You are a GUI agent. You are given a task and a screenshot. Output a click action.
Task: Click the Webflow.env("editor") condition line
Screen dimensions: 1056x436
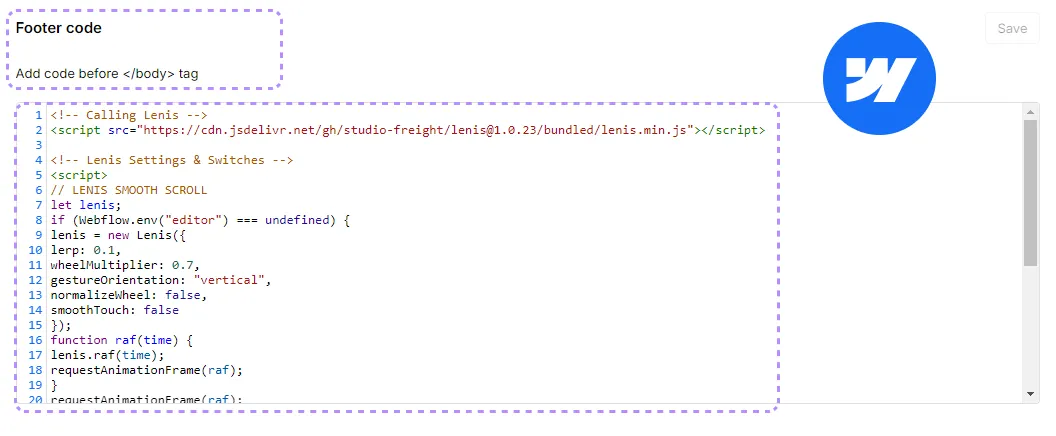pos(200,220)
